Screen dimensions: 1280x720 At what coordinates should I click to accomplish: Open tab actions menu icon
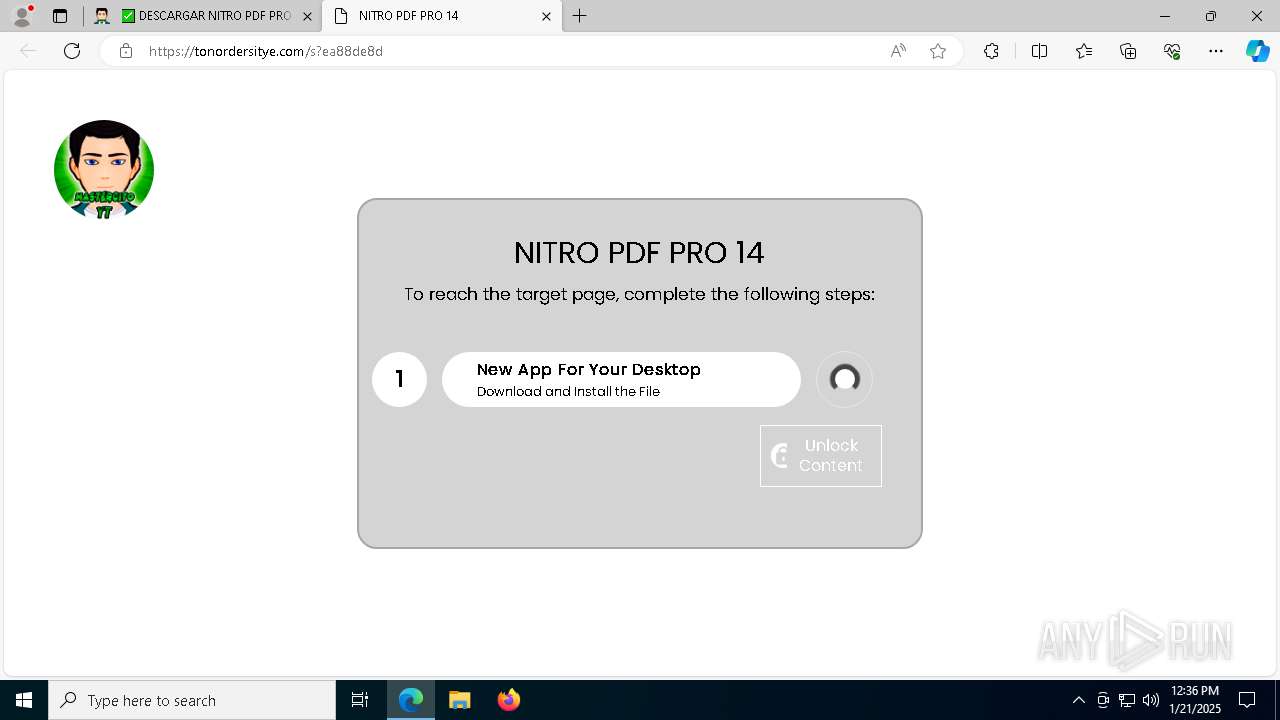click(60, 16)
